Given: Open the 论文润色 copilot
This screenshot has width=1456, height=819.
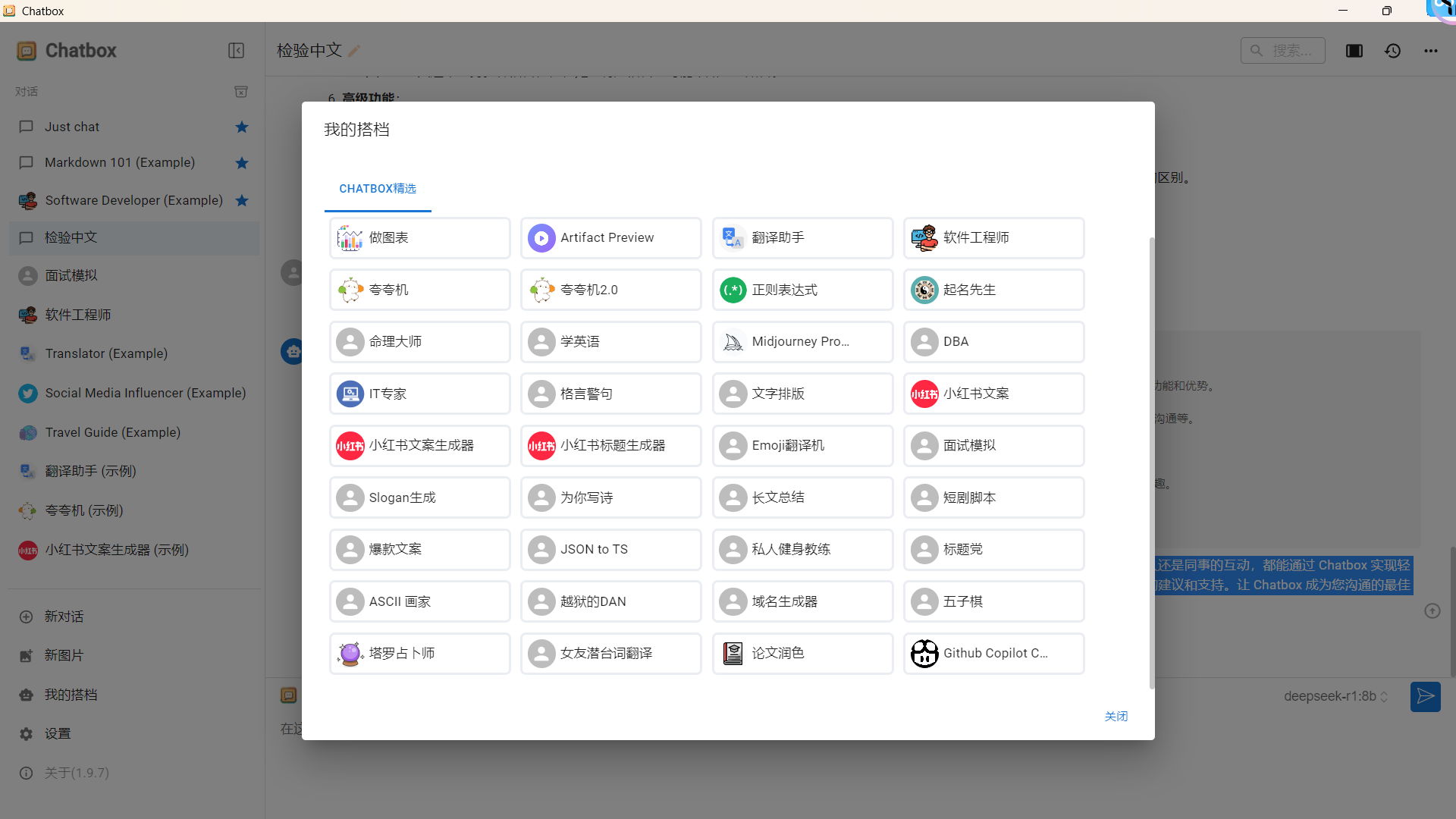Looking at the screenshot, I should click(803, 654).
